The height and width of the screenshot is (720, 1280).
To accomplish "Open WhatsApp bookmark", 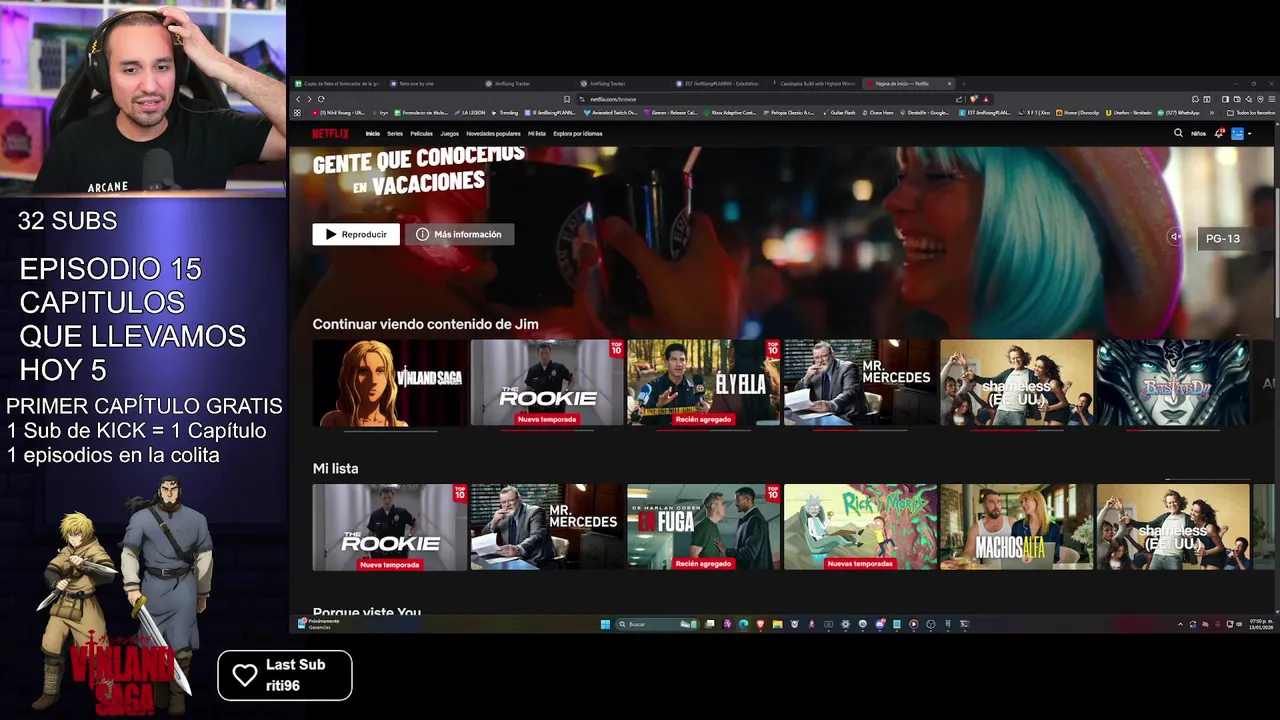I will (1178, 113).
